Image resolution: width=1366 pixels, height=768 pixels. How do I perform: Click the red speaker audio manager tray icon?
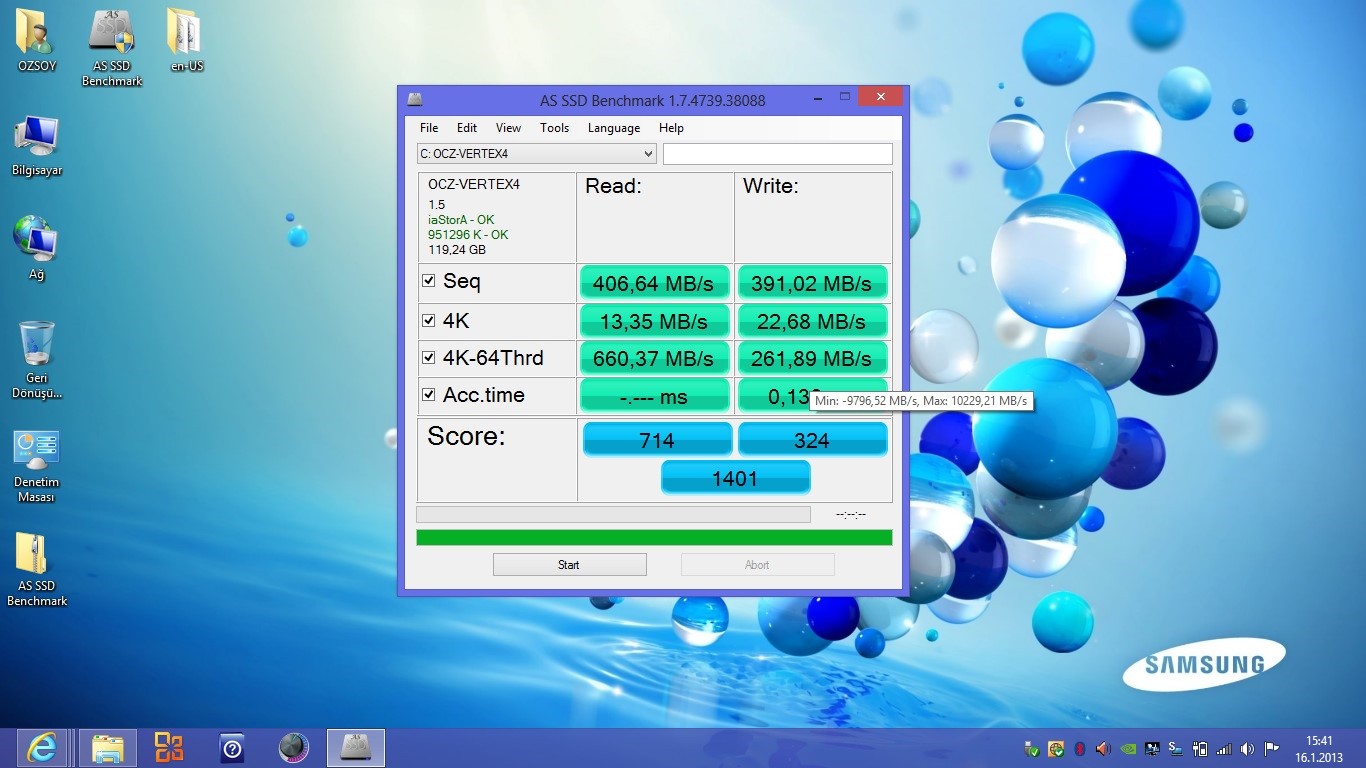[1103, 748]
